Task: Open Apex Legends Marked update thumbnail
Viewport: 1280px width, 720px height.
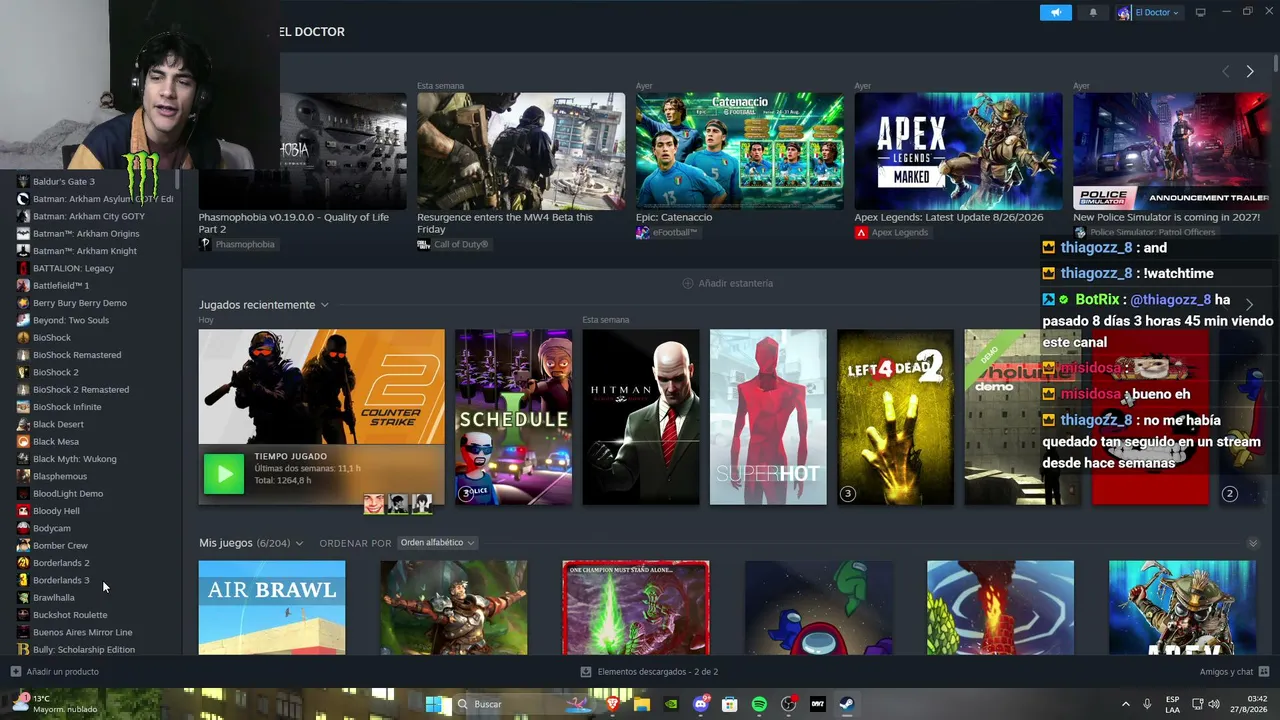Action: (958, 151)
